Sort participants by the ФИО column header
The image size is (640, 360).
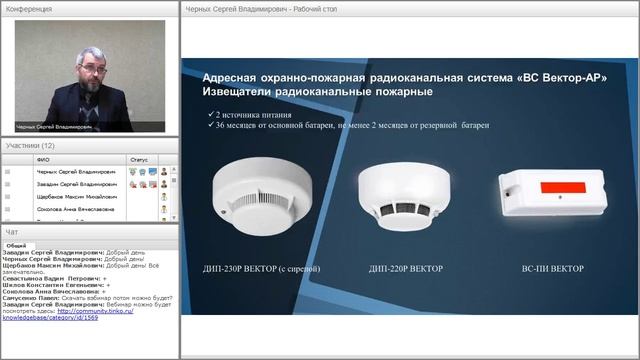pyautogui.click(x=80, y=160)
